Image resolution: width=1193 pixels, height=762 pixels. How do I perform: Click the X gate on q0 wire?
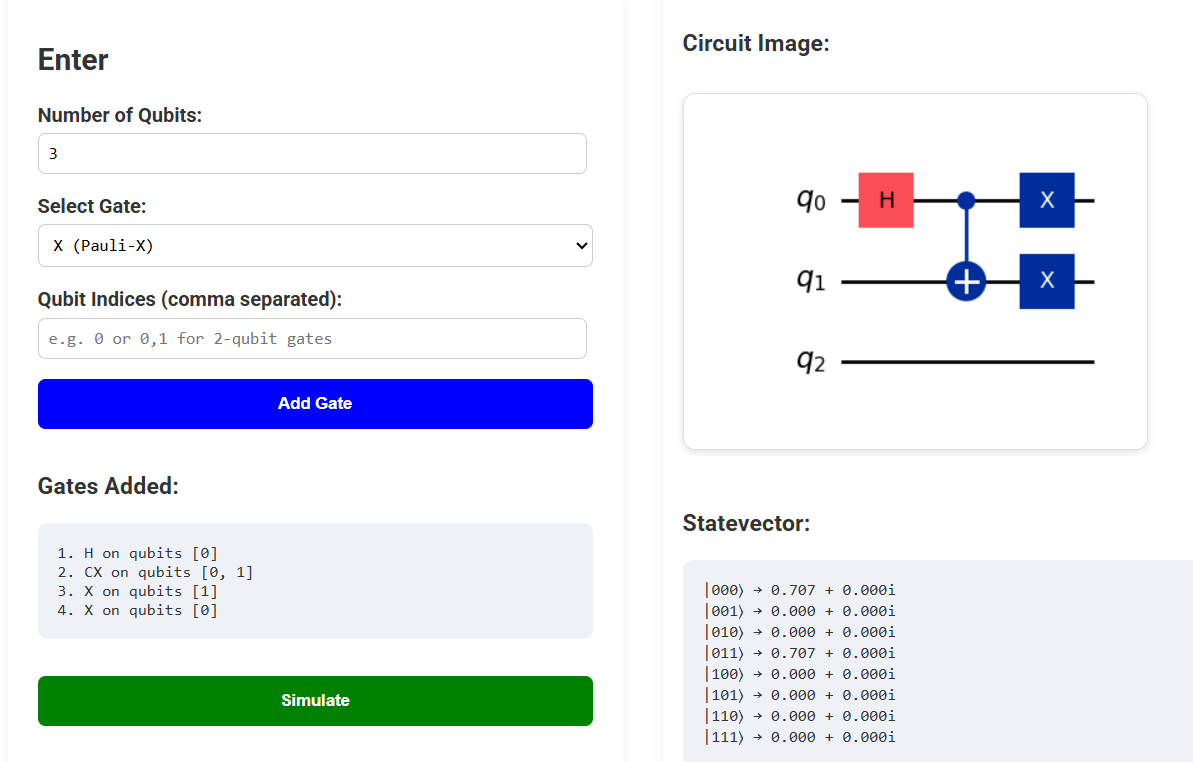point(1046,200)
